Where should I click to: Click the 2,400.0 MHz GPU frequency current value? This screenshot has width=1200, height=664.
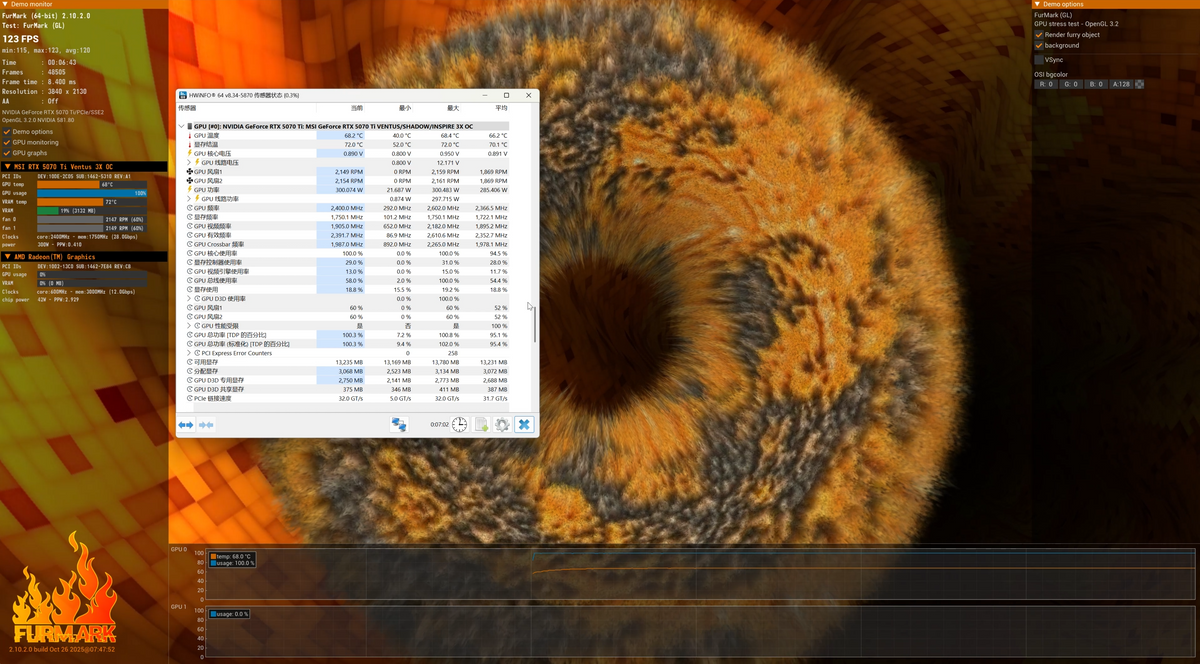coord(347,208)
